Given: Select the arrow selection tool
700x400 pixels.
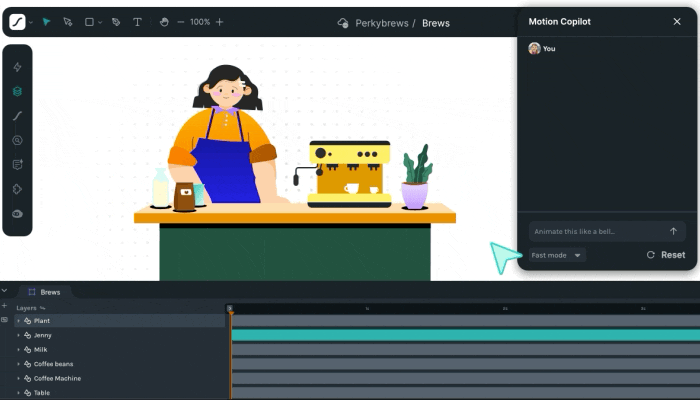Looking at the screenshot, I should [x=46, y=22].
